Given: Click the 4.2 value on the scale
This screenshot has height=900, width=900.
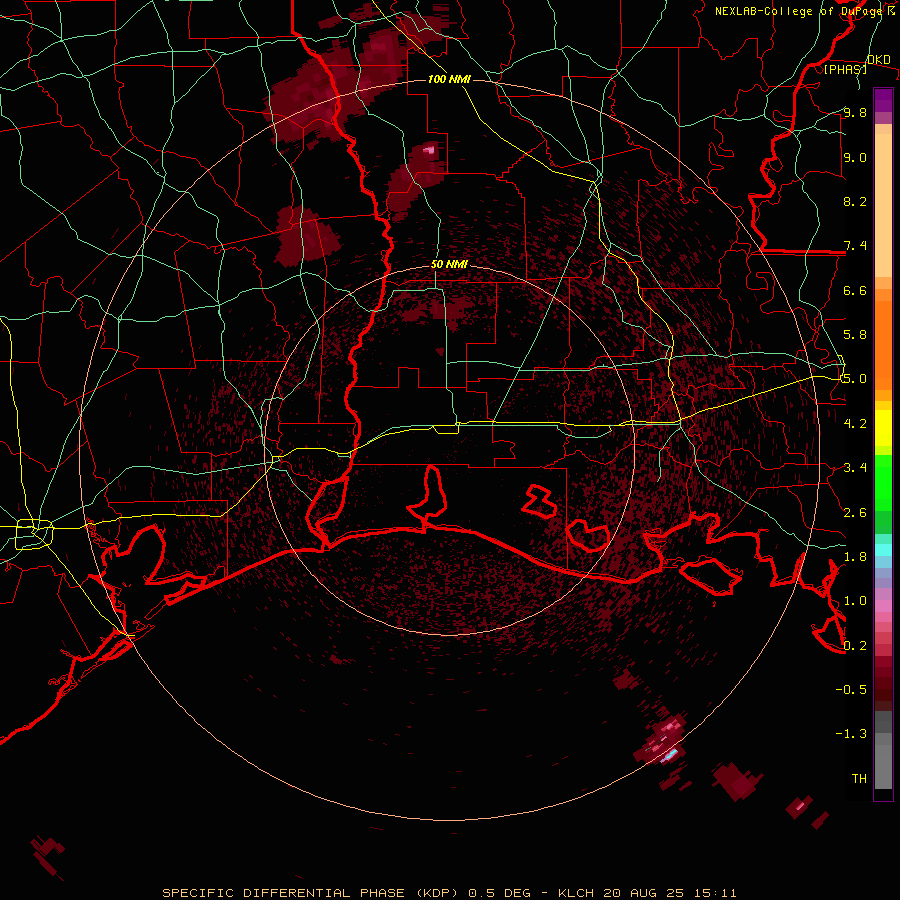Looking at the screenshot, I should click(x=855, y=424).
